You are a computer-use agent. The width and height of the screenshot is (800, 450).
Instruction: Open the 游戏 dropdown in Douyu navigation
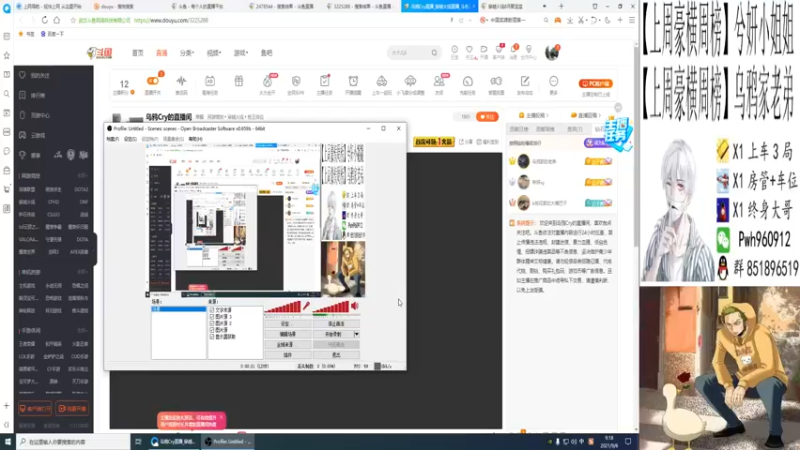coord(241,53)
